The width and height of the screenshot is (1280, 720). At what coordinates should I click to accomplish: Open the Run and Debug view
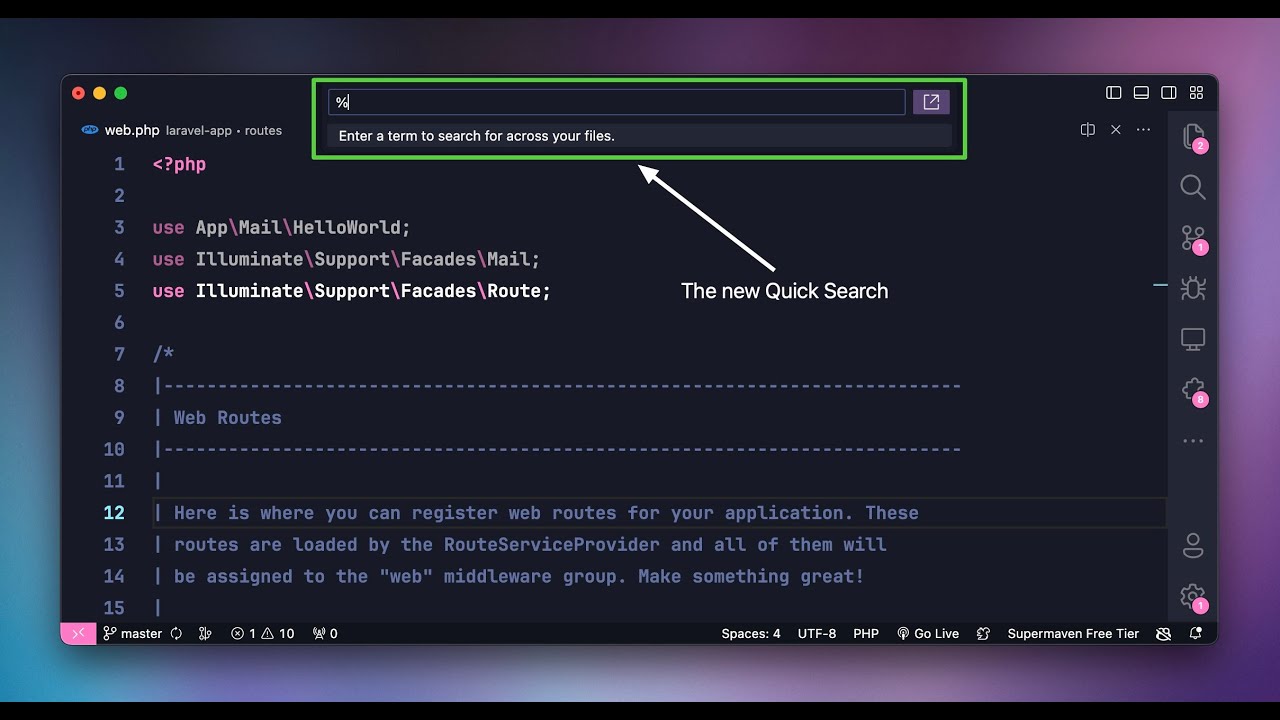(x=1192, y=289)
